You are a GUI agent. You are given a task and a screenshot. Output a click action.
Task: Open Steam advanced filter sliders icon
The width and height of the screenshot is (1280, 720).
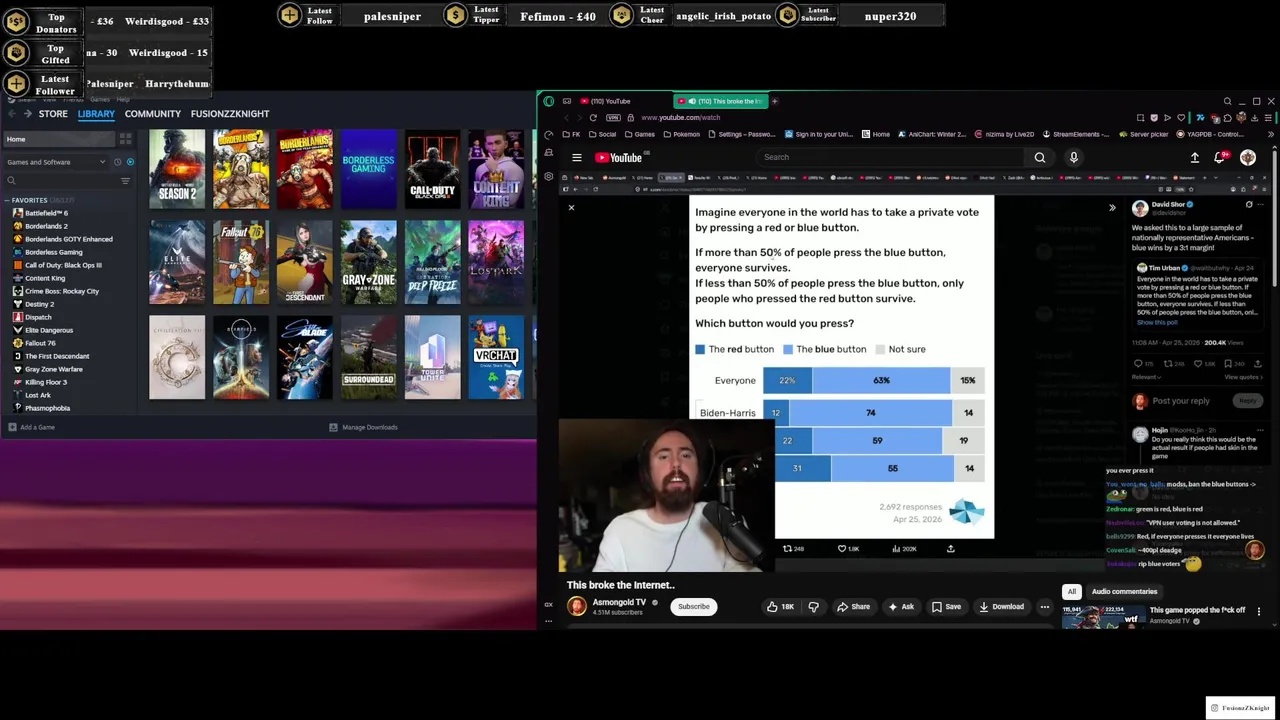(125, 181)
